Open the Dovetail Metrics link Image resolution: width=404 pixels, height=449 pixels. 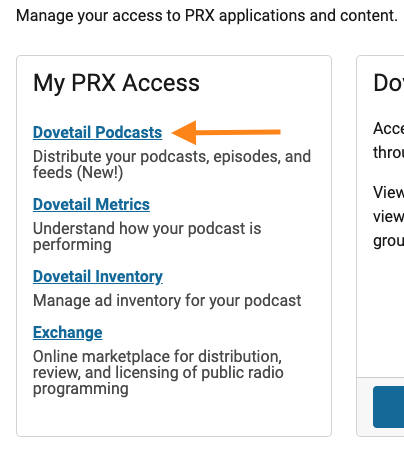[91, 204]
